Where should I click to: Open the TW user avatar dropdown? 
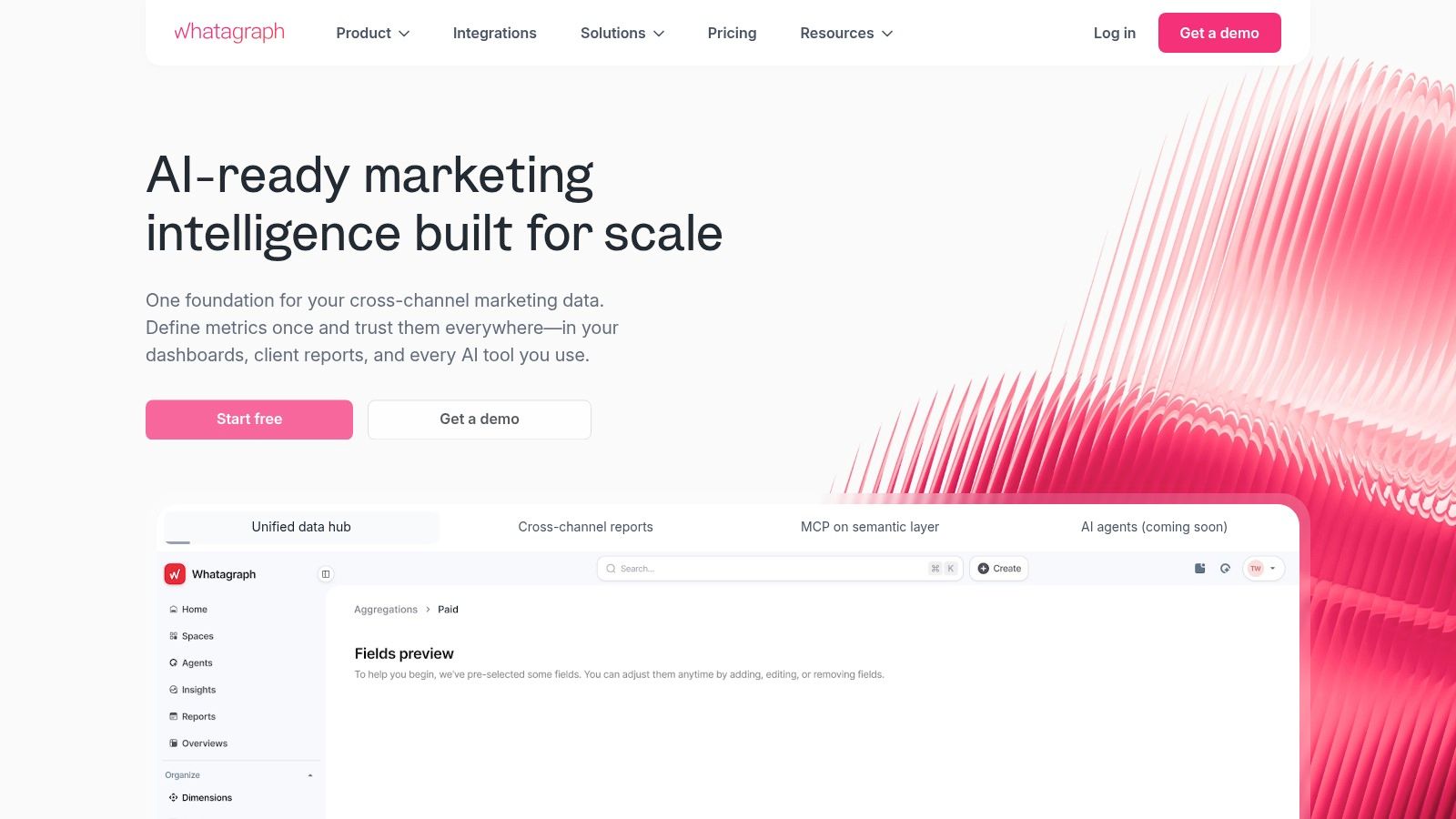click(x=1263, y=569)
